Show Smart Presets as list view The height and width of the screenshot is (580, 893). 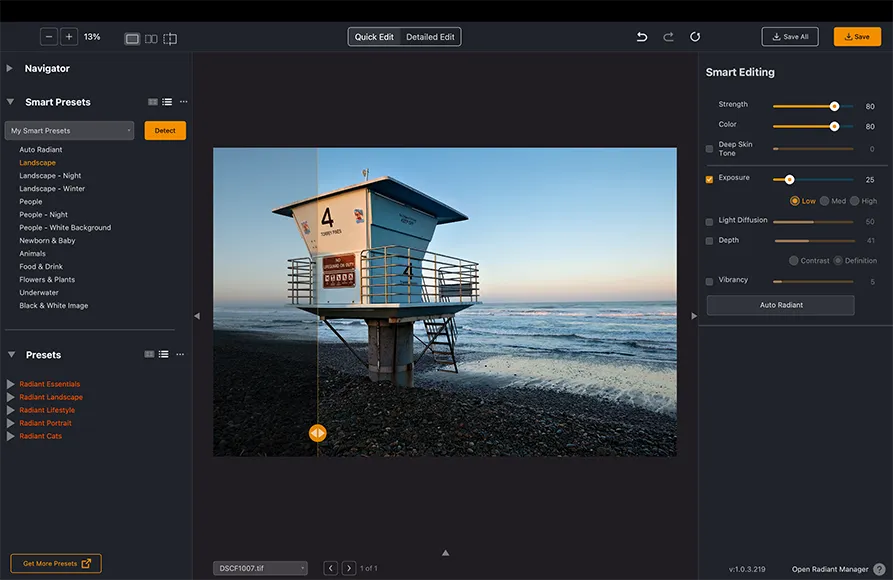(167, 102)
